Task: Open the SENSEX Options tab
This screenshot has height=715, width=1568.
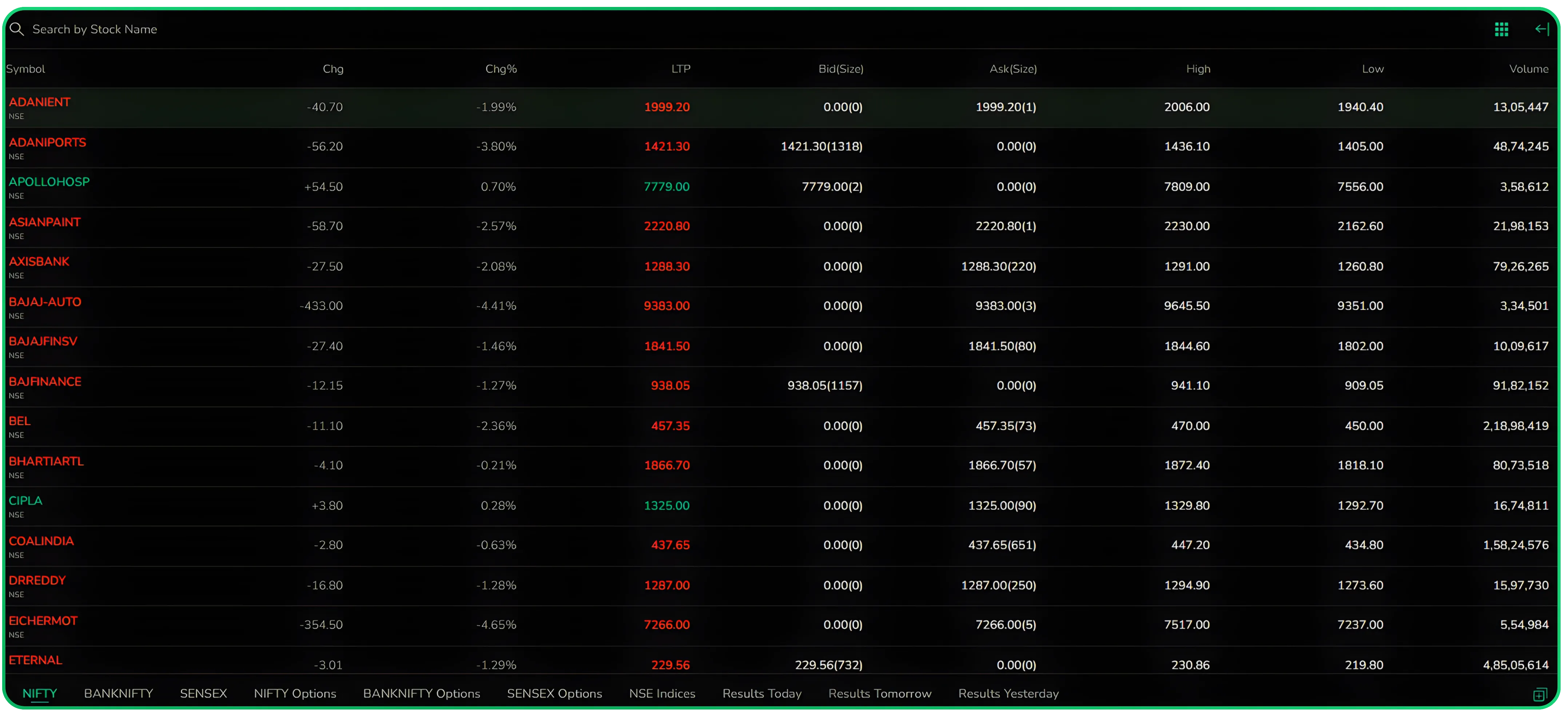Action: (554, 693)
